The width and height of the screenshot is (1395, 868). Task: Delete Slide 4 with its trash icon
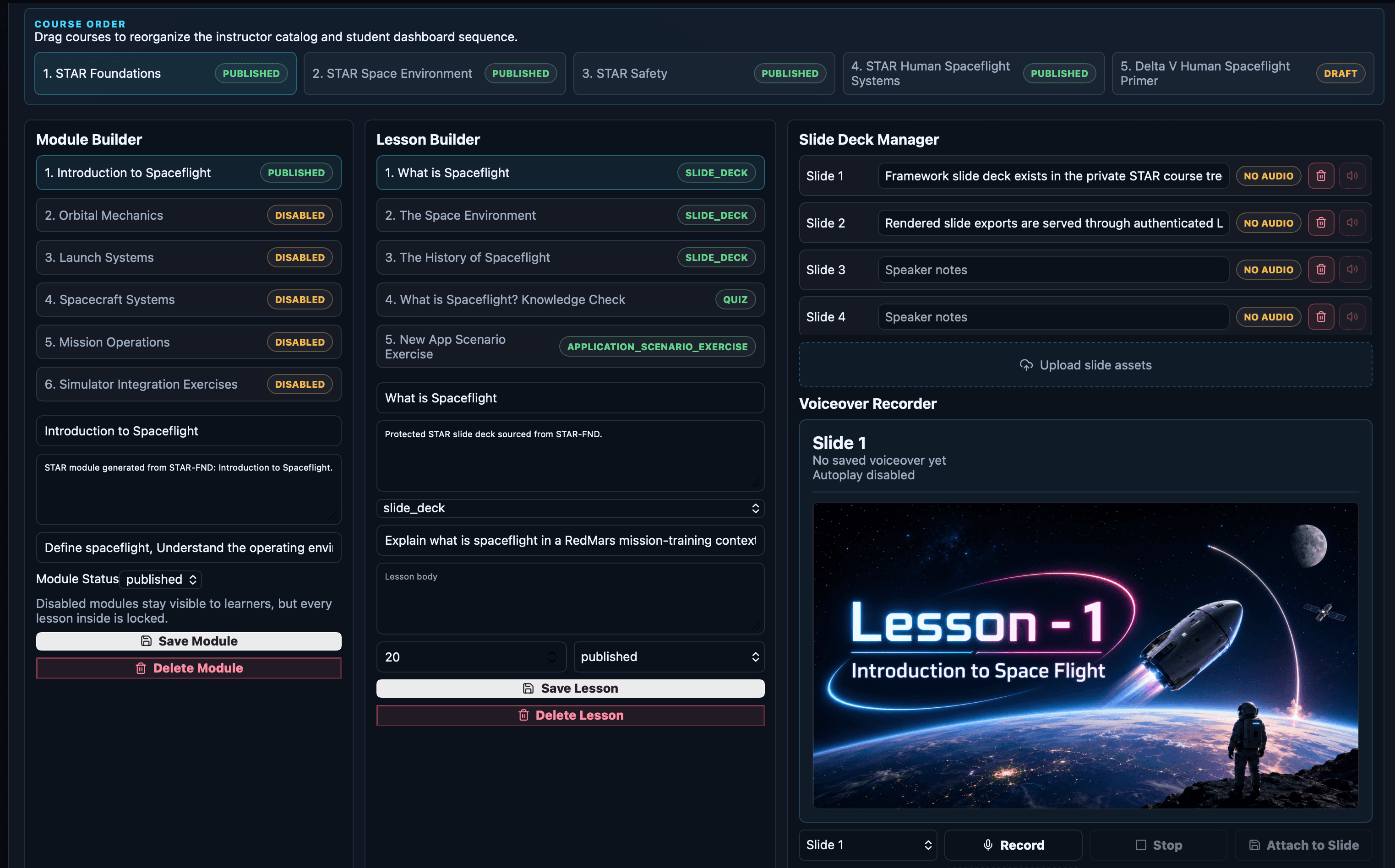[x=1320, y=316]
